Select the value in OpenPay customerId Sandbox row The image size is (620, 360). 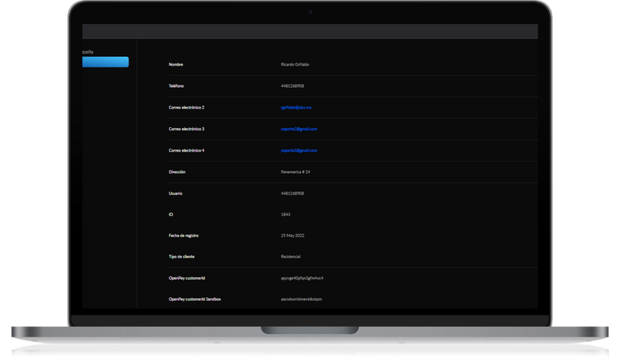[x=301, y=299]
